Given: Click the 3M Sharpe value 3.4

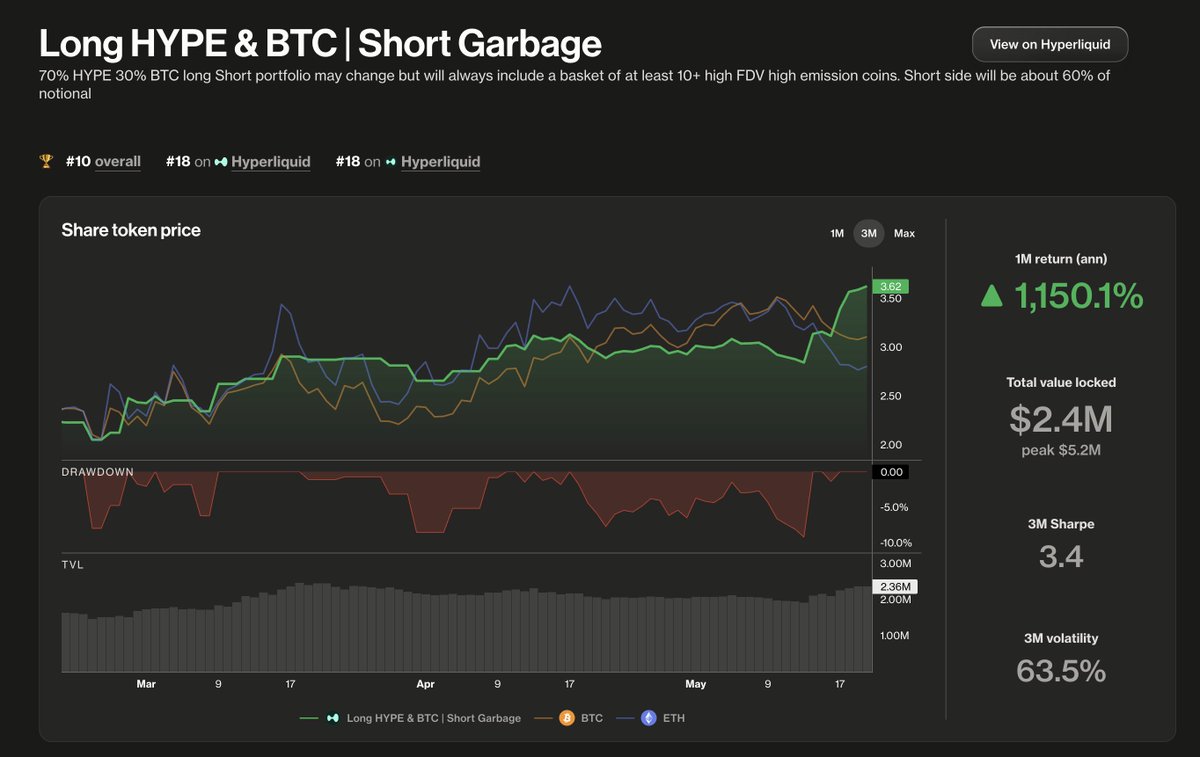Looking at the screenshot, I should [1061, 556].
